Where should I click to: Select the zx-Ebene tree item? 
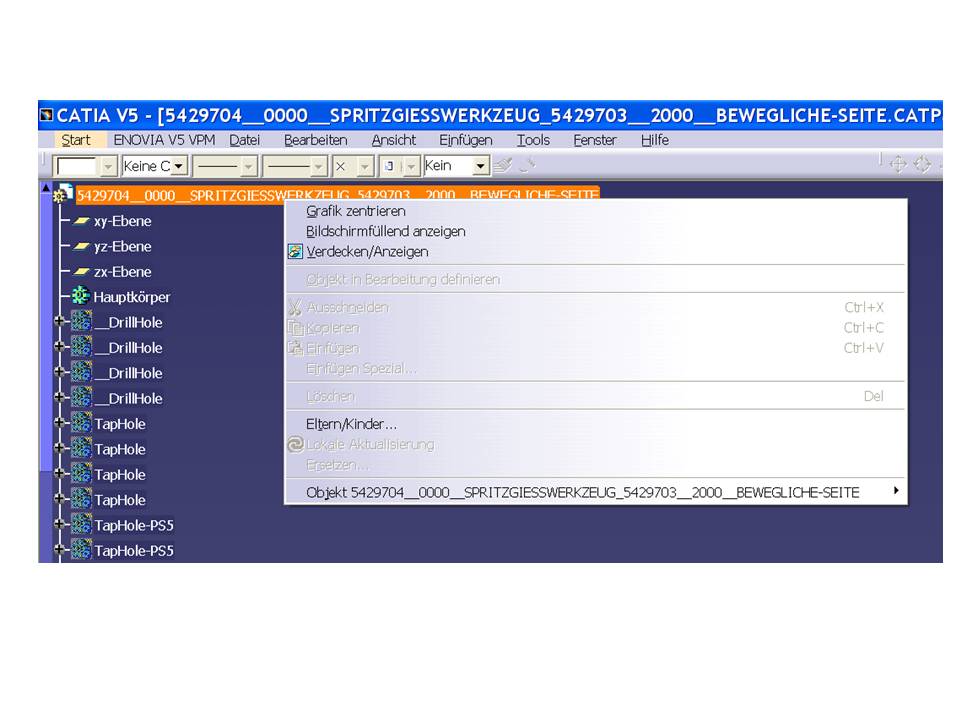coord(122,272)
